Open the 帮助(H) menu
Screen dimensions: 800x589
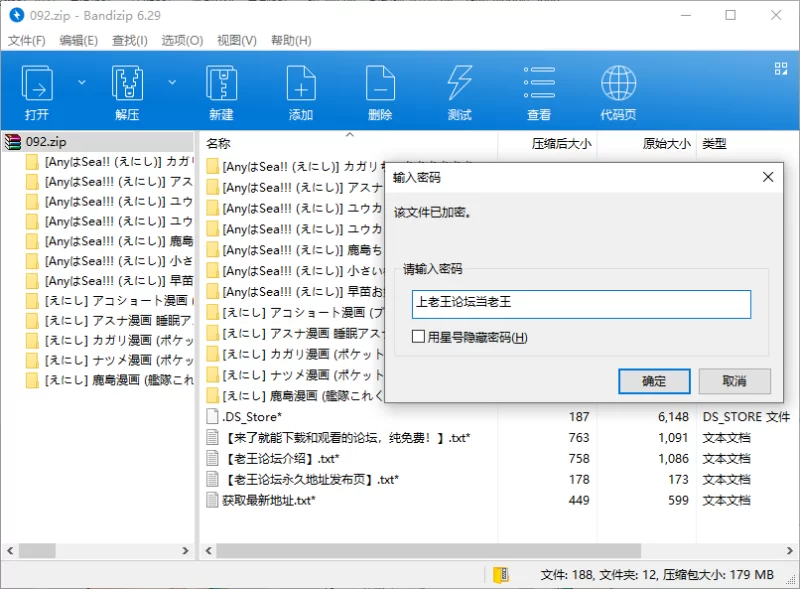tap(291, 40)
